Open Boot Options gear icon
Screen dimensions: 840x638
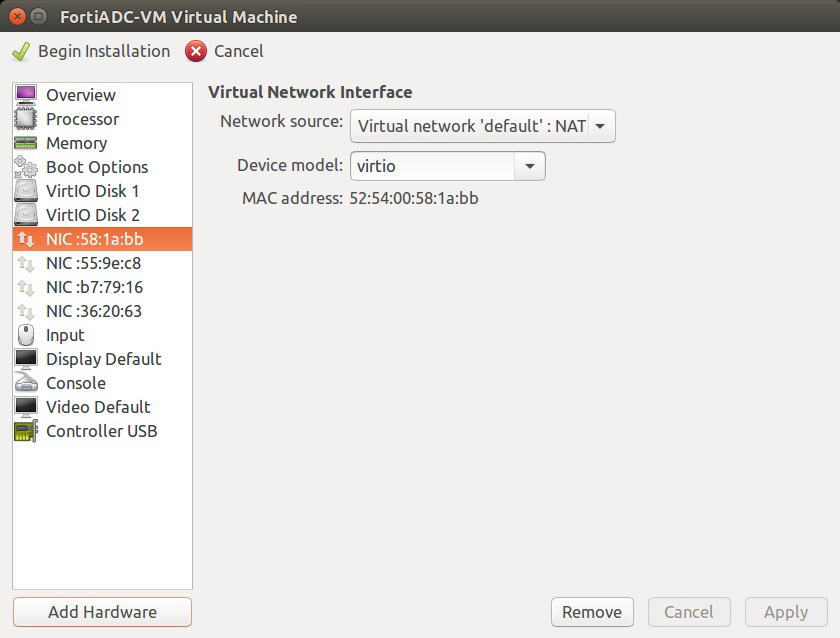(26, 167)
